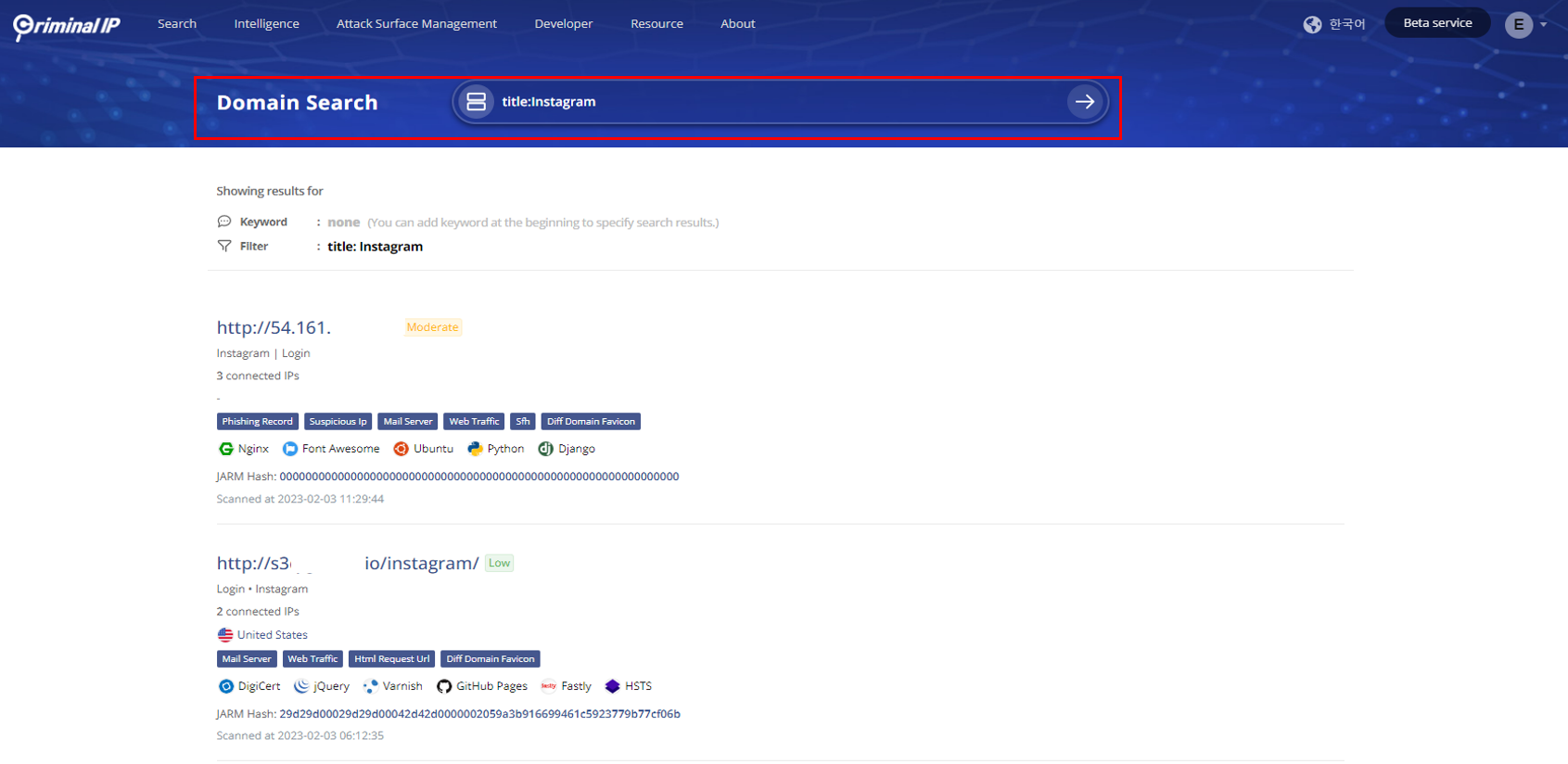This screenshot has height=764, width=1568.
Task: Open the Resource menu
Action: pyautogui.click(x=657, y=24)
